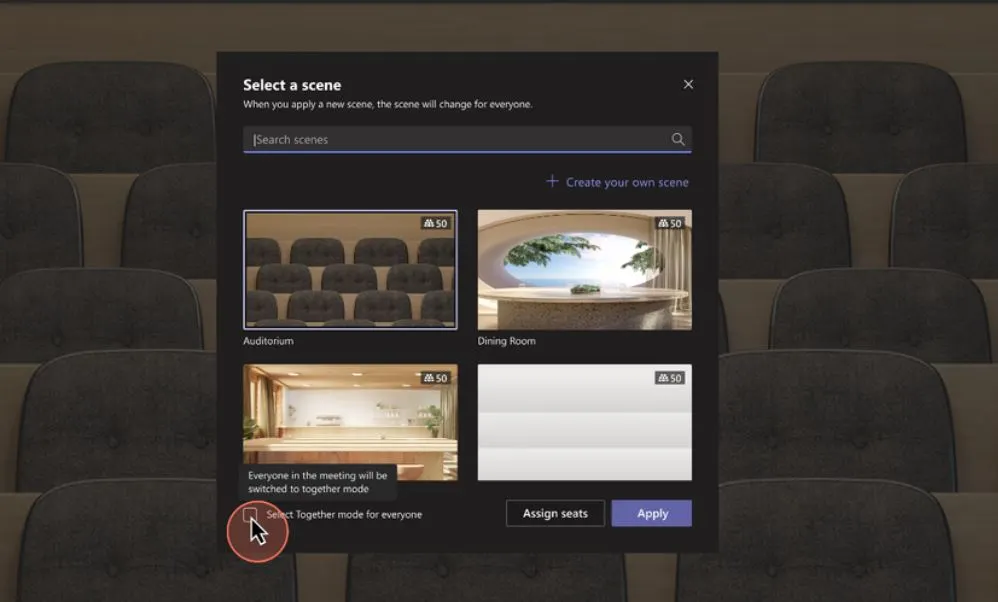This screenshot has width=998, height=602.
Task: Apply the selected scene
Action: tap(652, 514)
